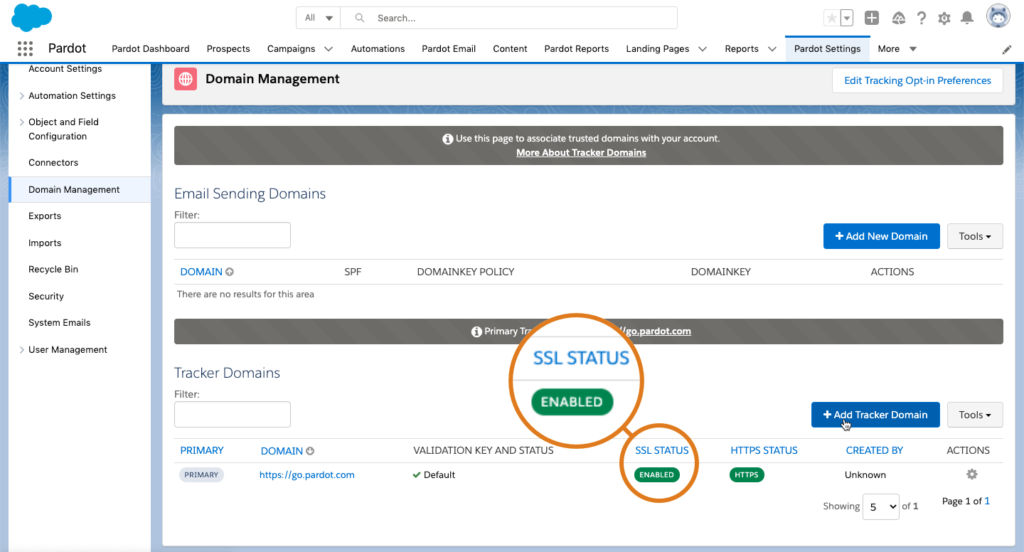Open Tools dropdown for Email Sending Domains
This screenshot has width=1024, height=552.
974,236
